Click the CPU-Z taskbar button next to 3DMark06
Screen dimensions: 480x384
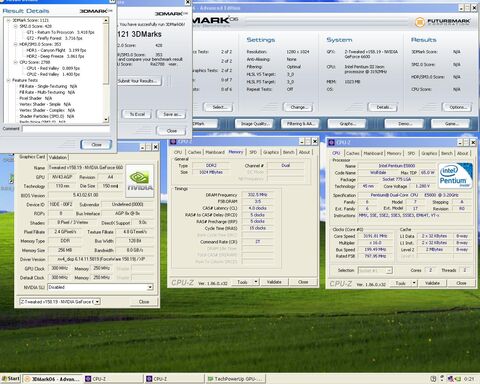[x=112, y=379]
